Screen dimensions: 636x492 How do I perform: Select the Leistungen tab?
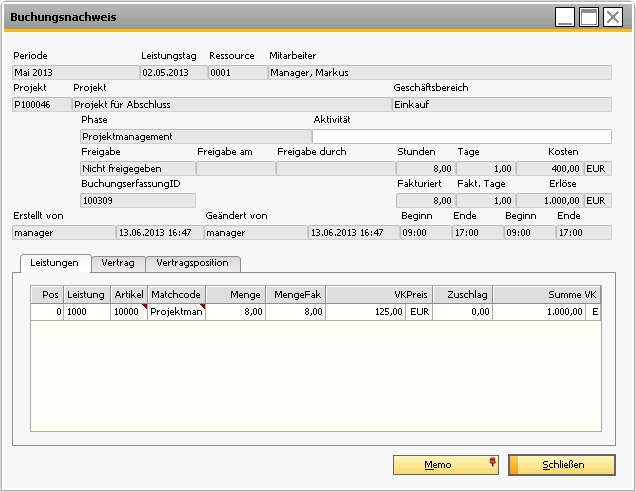click(55, 263)
